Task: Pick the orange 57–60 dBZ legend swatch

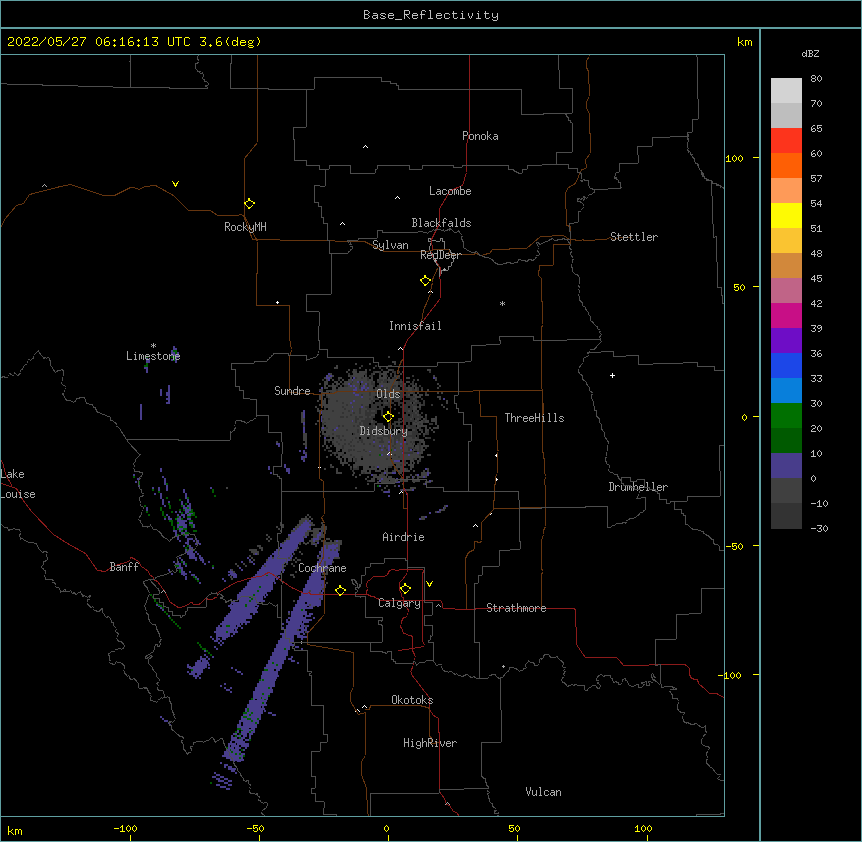Action: coord(786,165)
